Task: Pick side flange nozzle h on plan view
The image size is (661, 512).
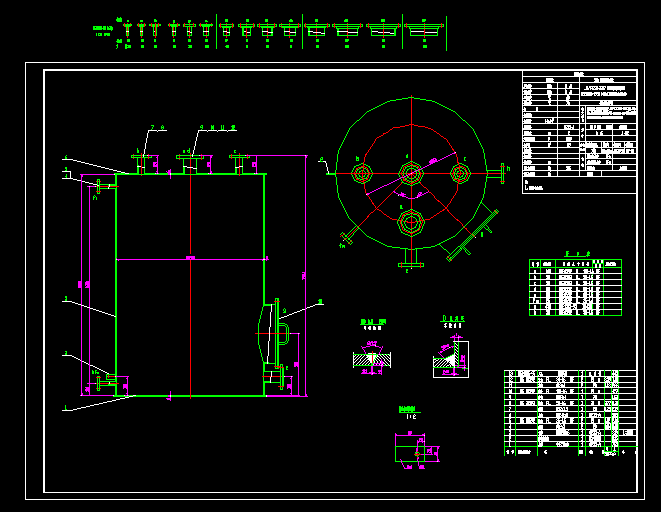Action: [497, 173]
